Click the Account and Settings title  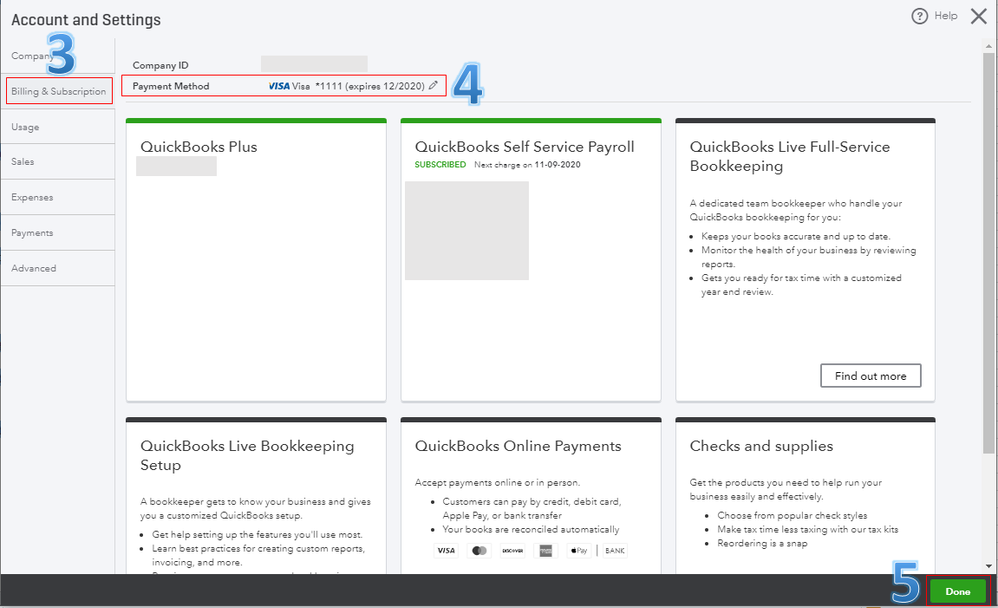(86, 20)
